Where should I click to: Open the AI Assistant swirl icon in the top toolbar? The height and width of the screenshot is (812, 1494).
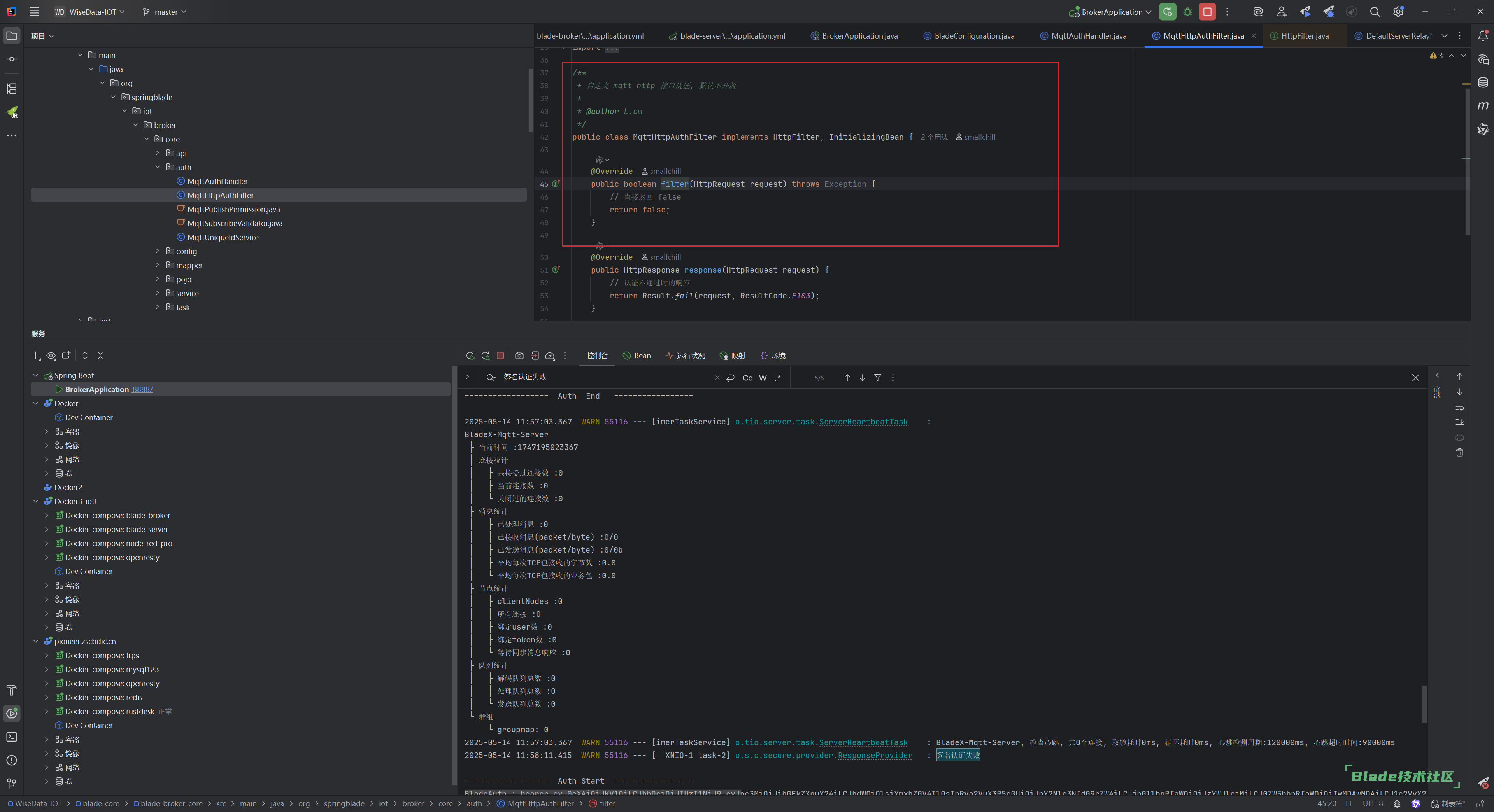click(x=1258, y=12)
